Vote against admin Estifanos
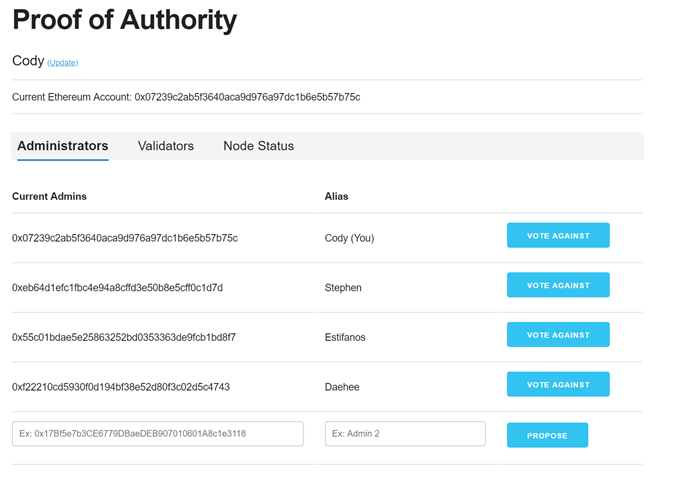 (x=558, y=335)
